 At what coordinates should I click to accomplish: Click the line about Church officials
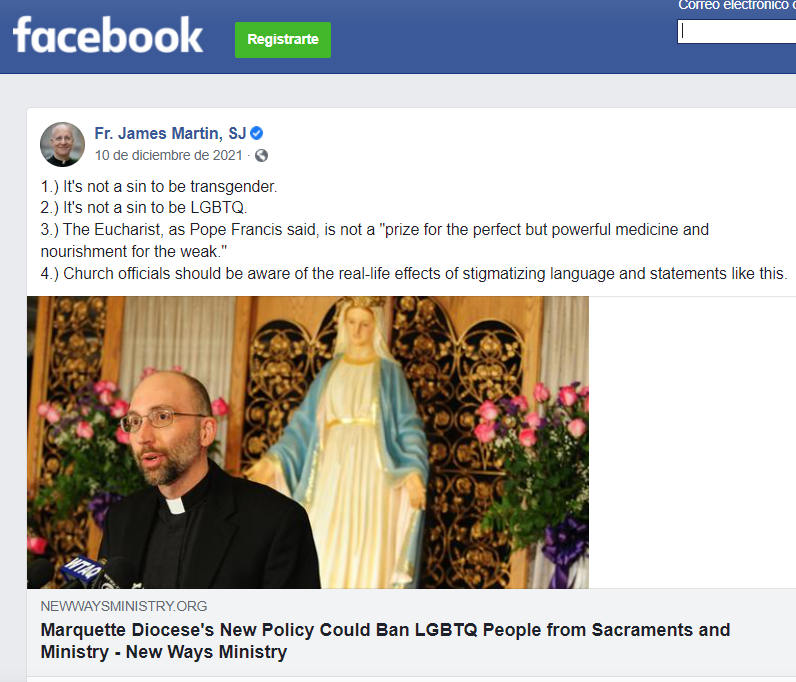pos(414,274)
